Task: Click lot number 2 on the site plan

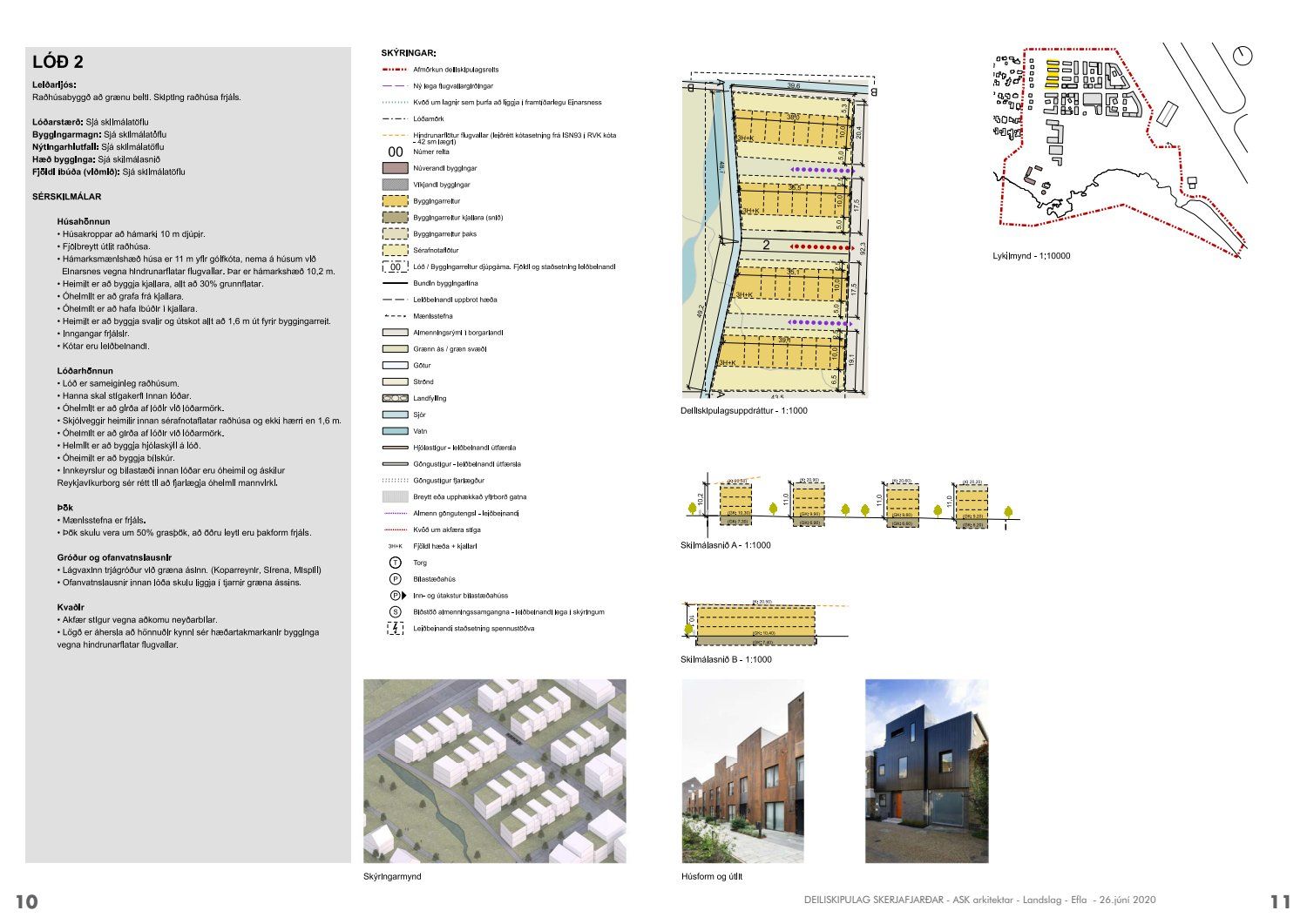Action: coord(766,246)
